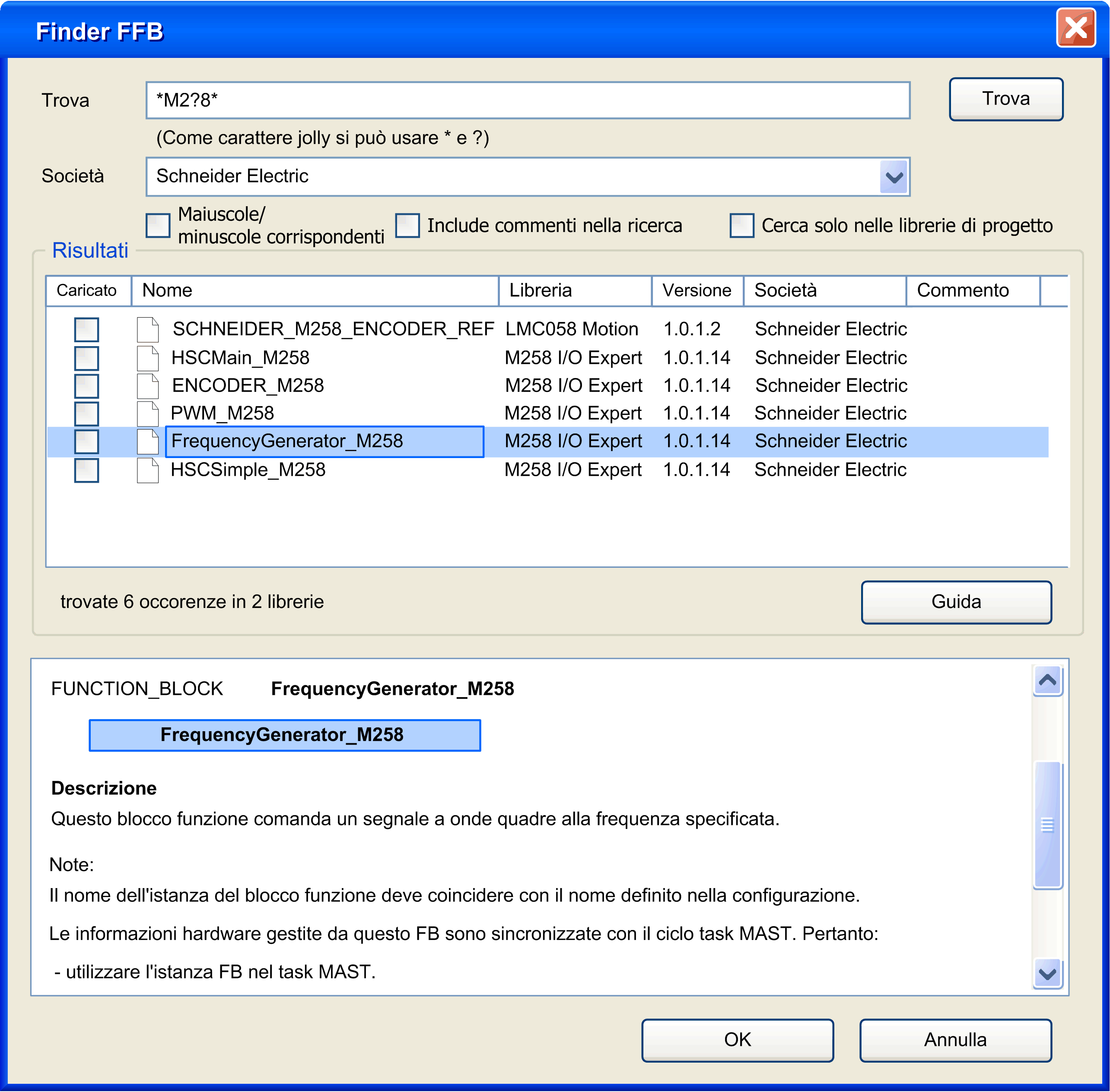Image resolution: width=1110 pixels, height=1092 pixels.
Task: Click the Nome column header
Action: tap(315, 290)
